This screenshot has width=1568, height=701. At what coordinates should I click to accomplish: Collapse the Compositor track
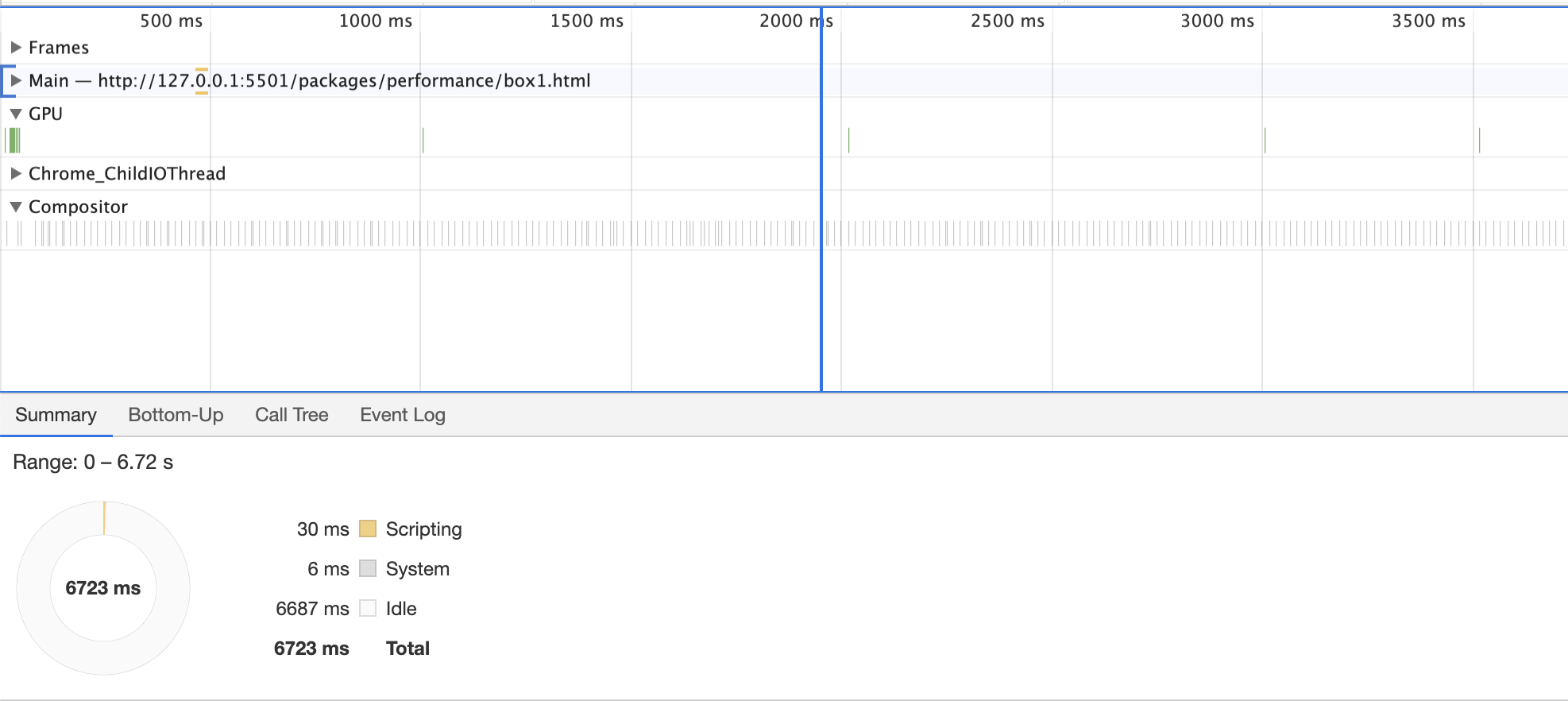pyautogui.click(x=15, y=207)
